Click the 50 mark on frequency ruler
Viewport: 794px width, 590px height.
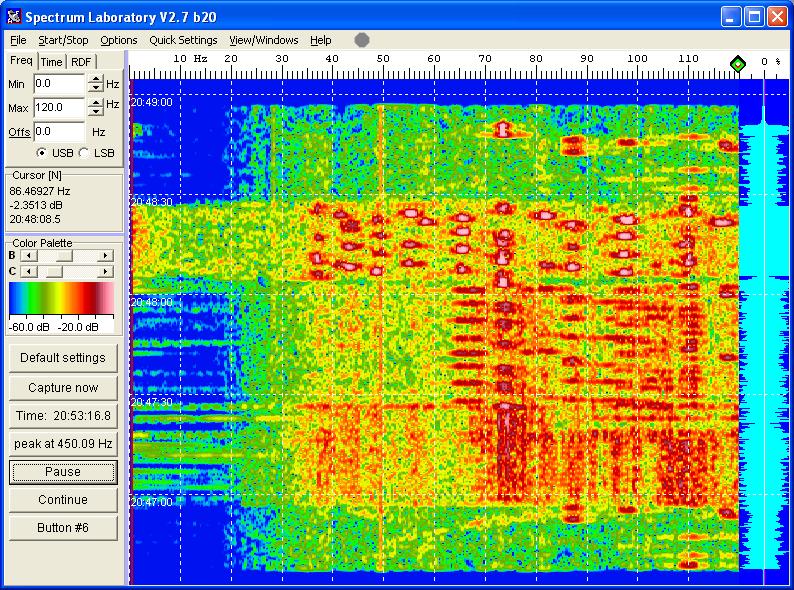(383, 59)
